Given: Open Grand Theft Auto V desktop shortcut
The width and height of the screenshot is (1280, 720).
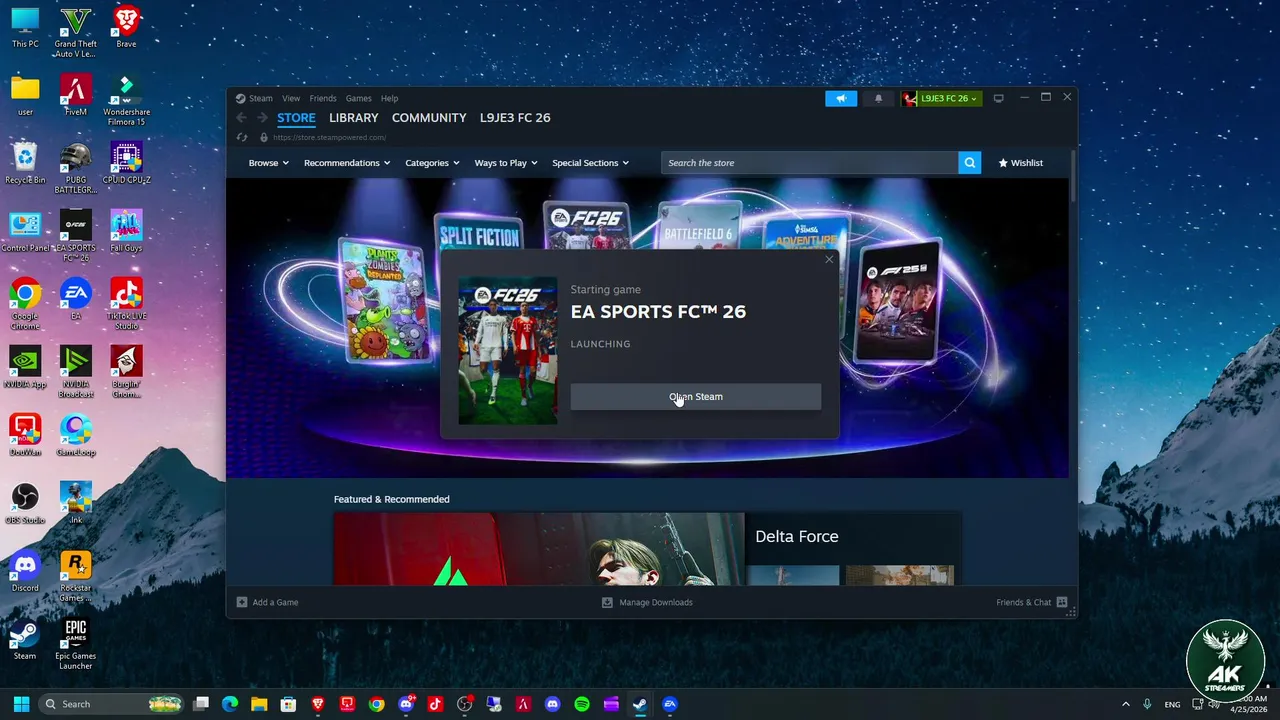Looking at the screenshot, I should (76, 32).
